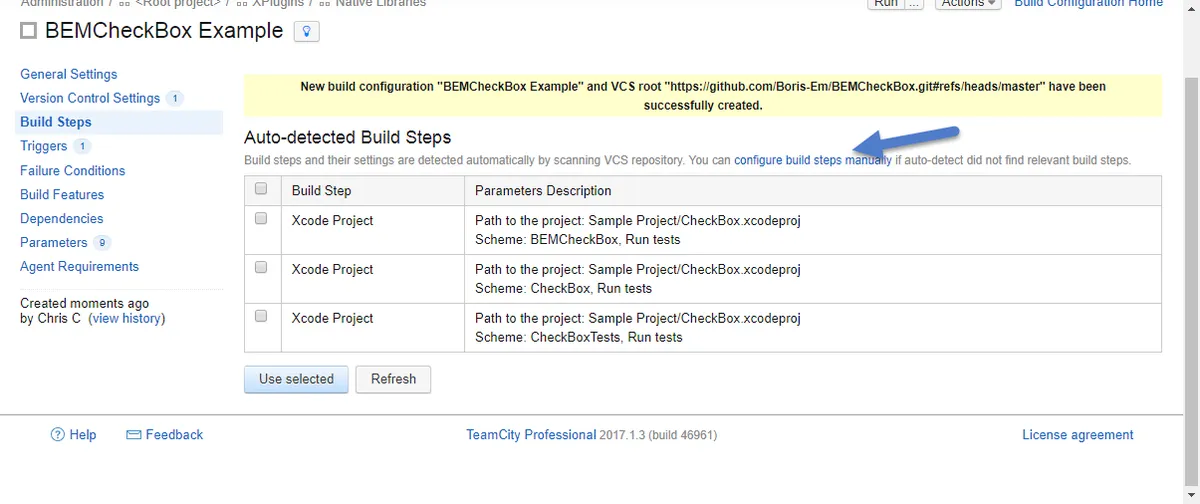Click 'Created moments ago' text
This screenshot has height=504, width=1200.
click(x=85, y=303)
